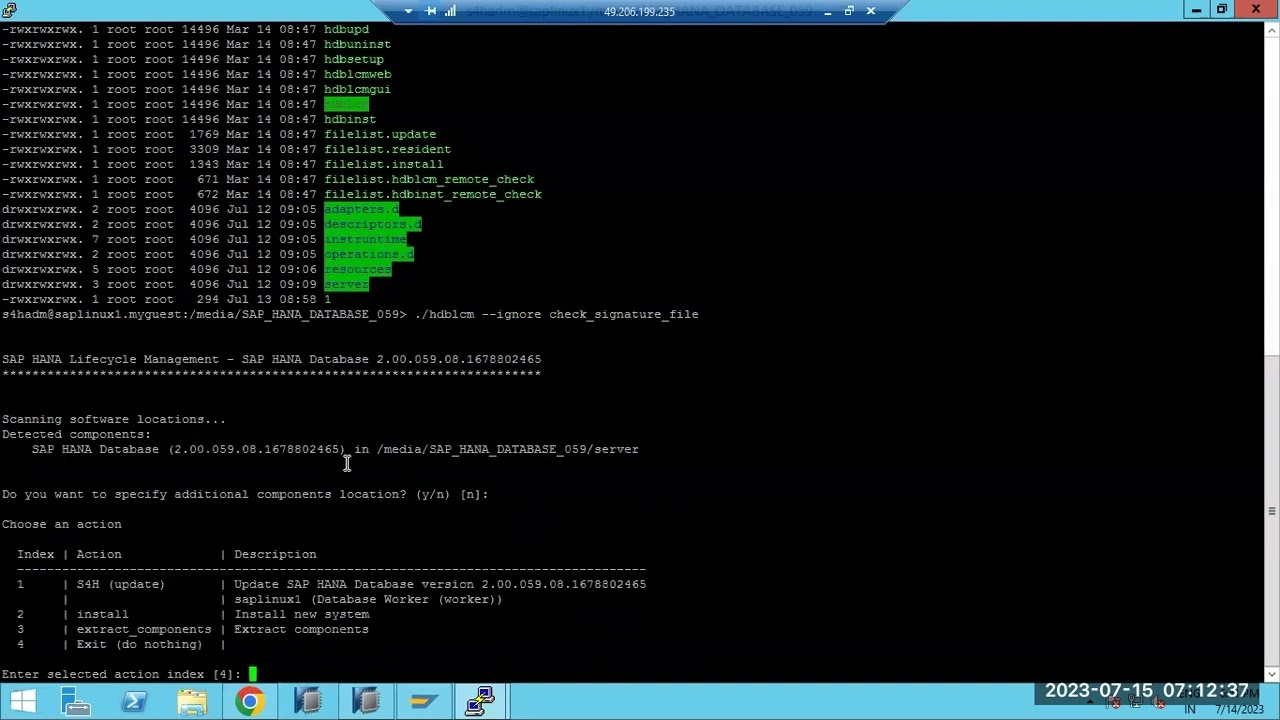Click the 'hdbinst' file name
The height and width of the screenshot is (720, 1280).
pyautogui.click(x=350, y=119)
